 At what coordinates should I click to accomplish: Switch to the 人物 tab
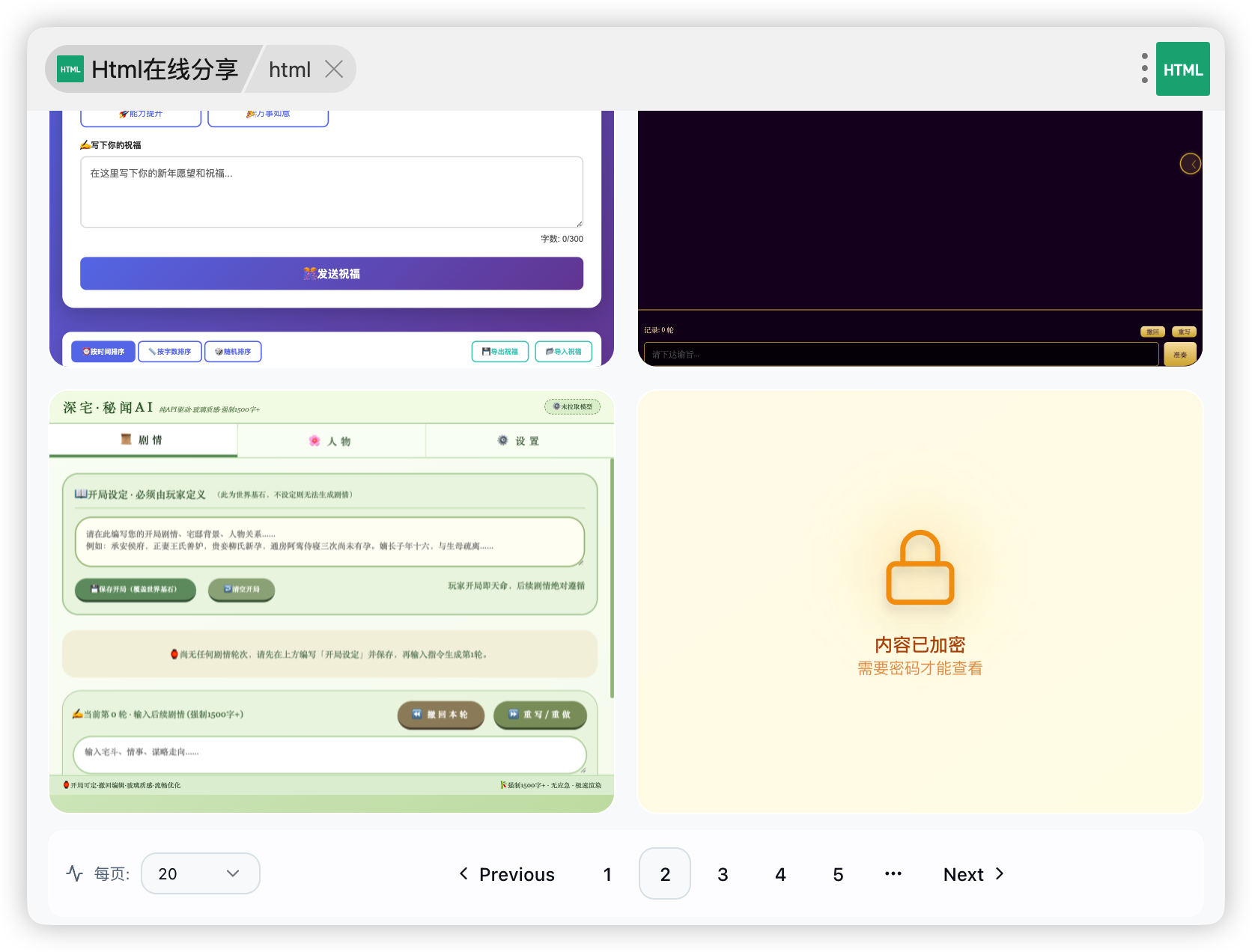[331, 441]
